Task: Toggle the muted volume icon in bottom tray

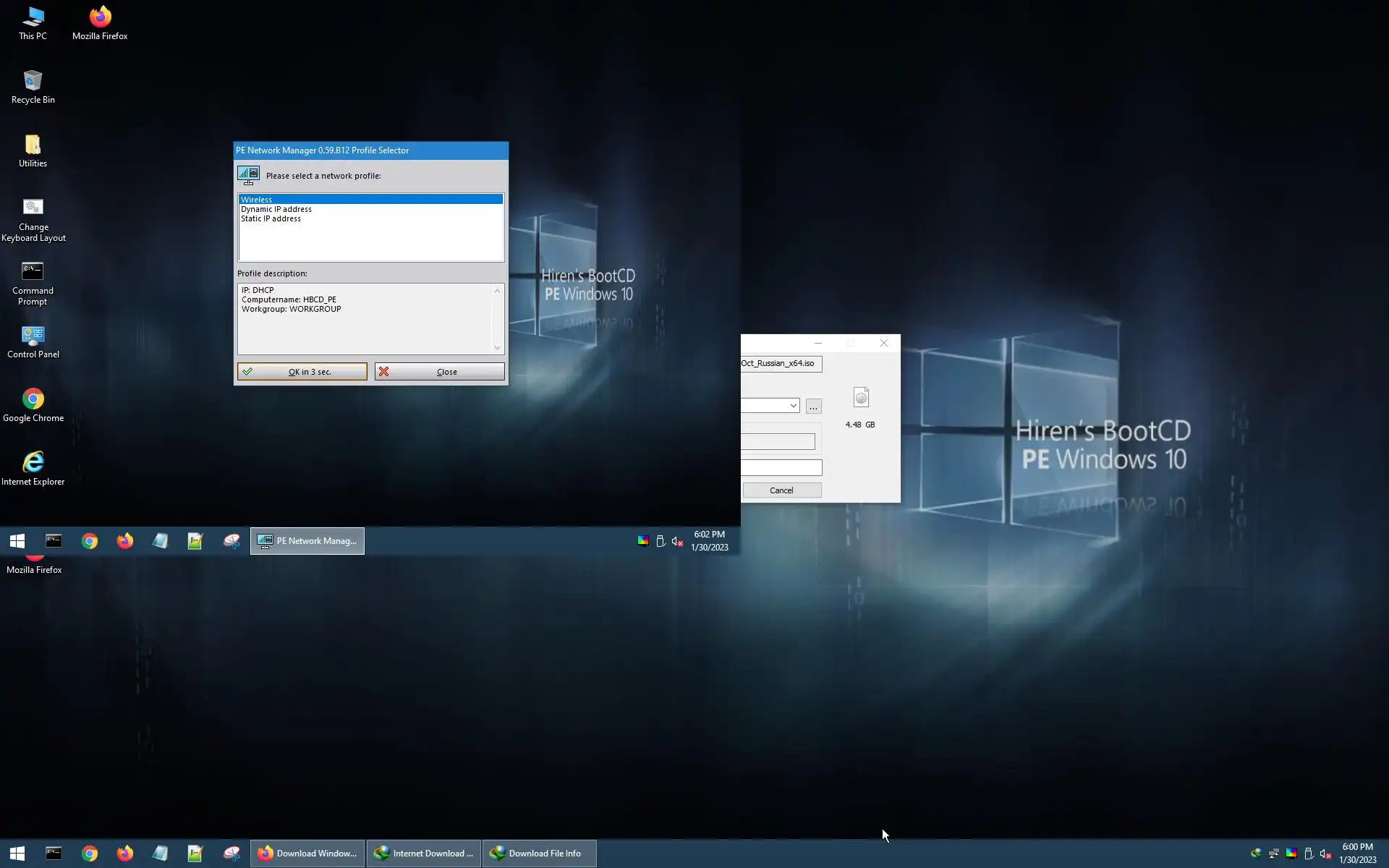Action: 1325,854
